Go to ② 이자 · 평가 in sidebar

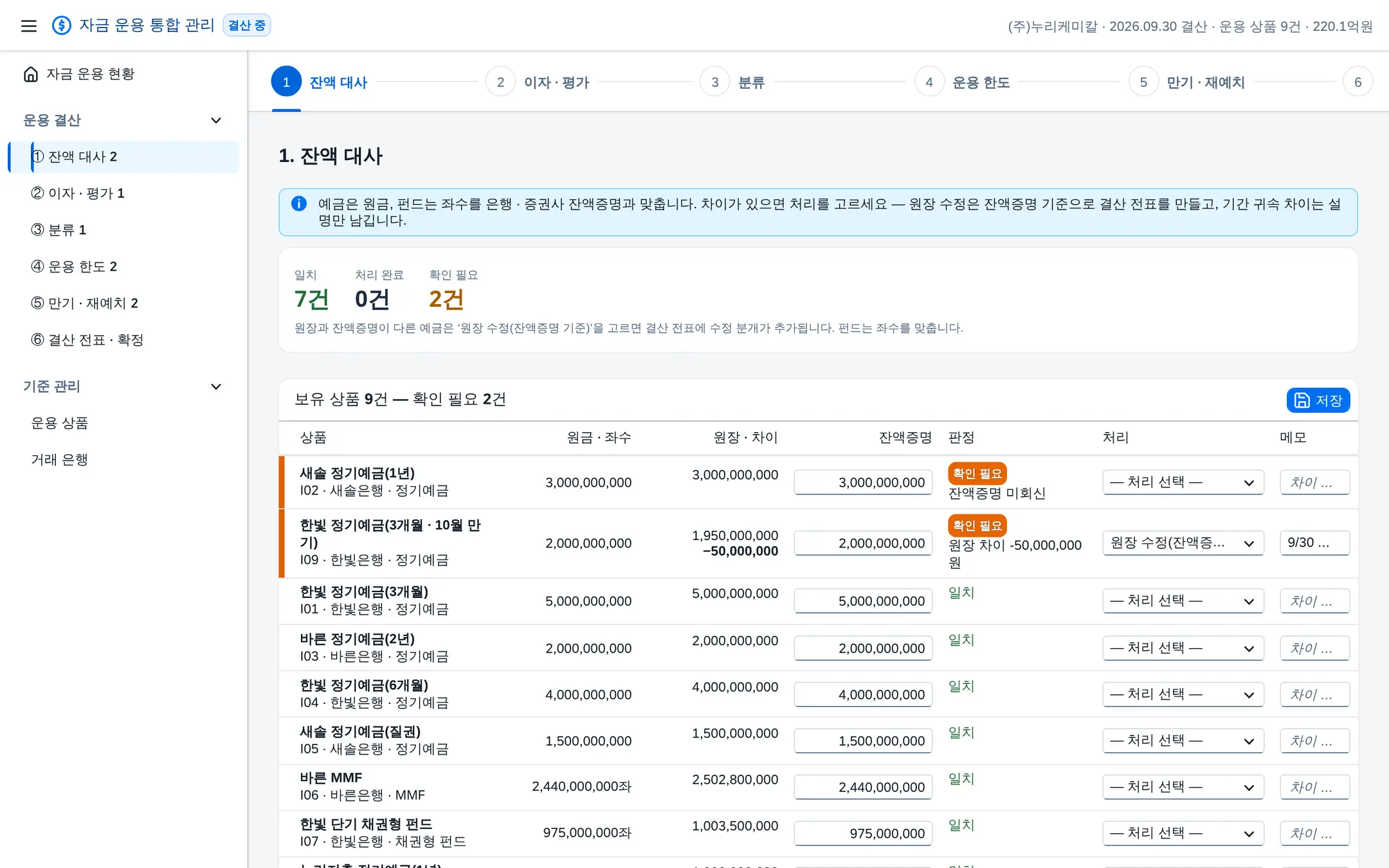pos(123,194)
